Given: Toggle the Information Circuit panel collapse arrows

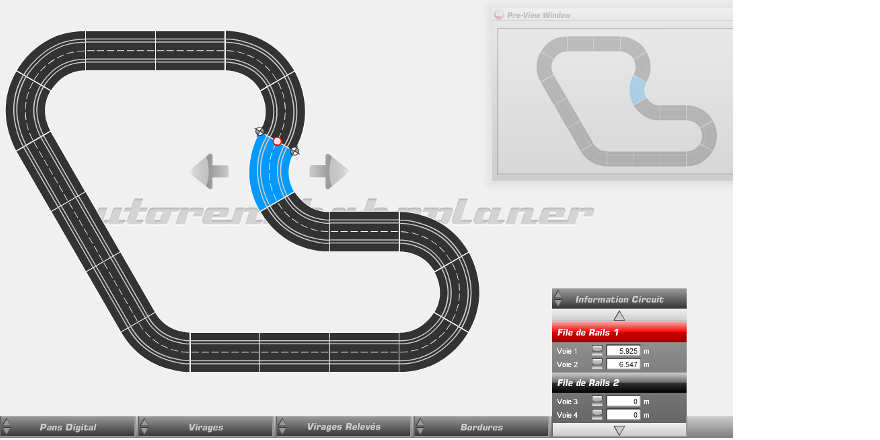Looking at the screenshot, I should [x=558, y=298].
